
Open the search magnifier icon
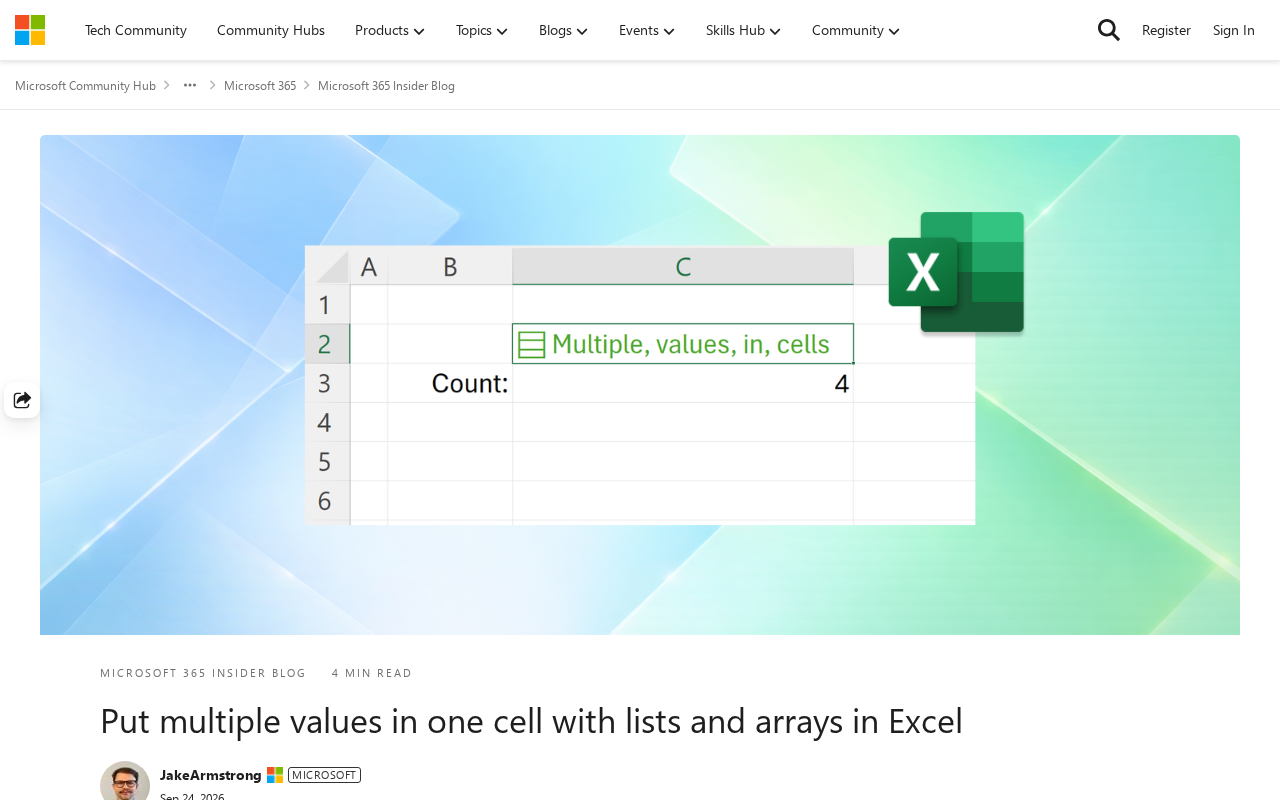tap(1108, 30)
